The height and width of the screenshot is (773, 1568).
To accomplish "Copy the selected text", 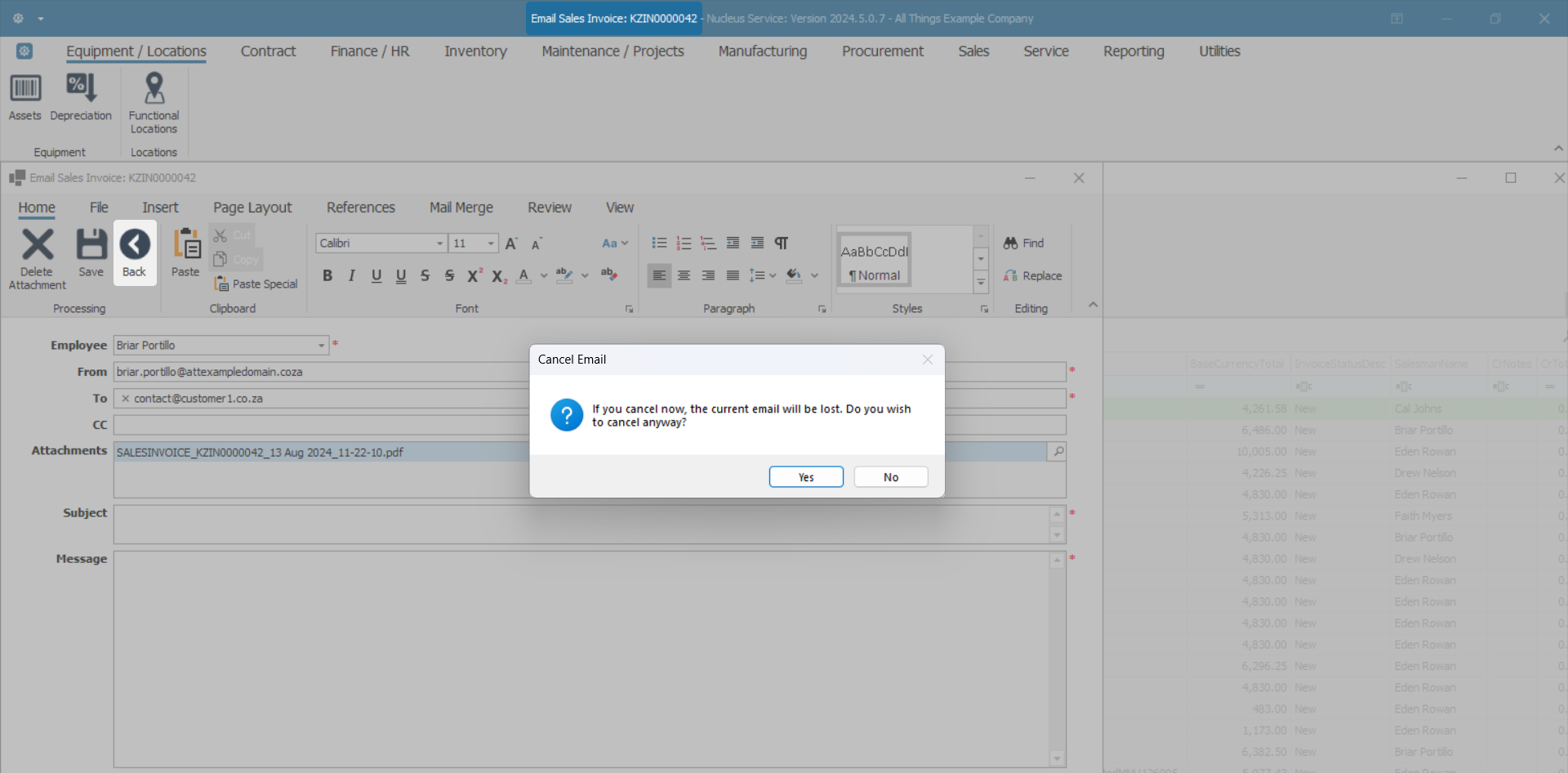I will [236, 260].
